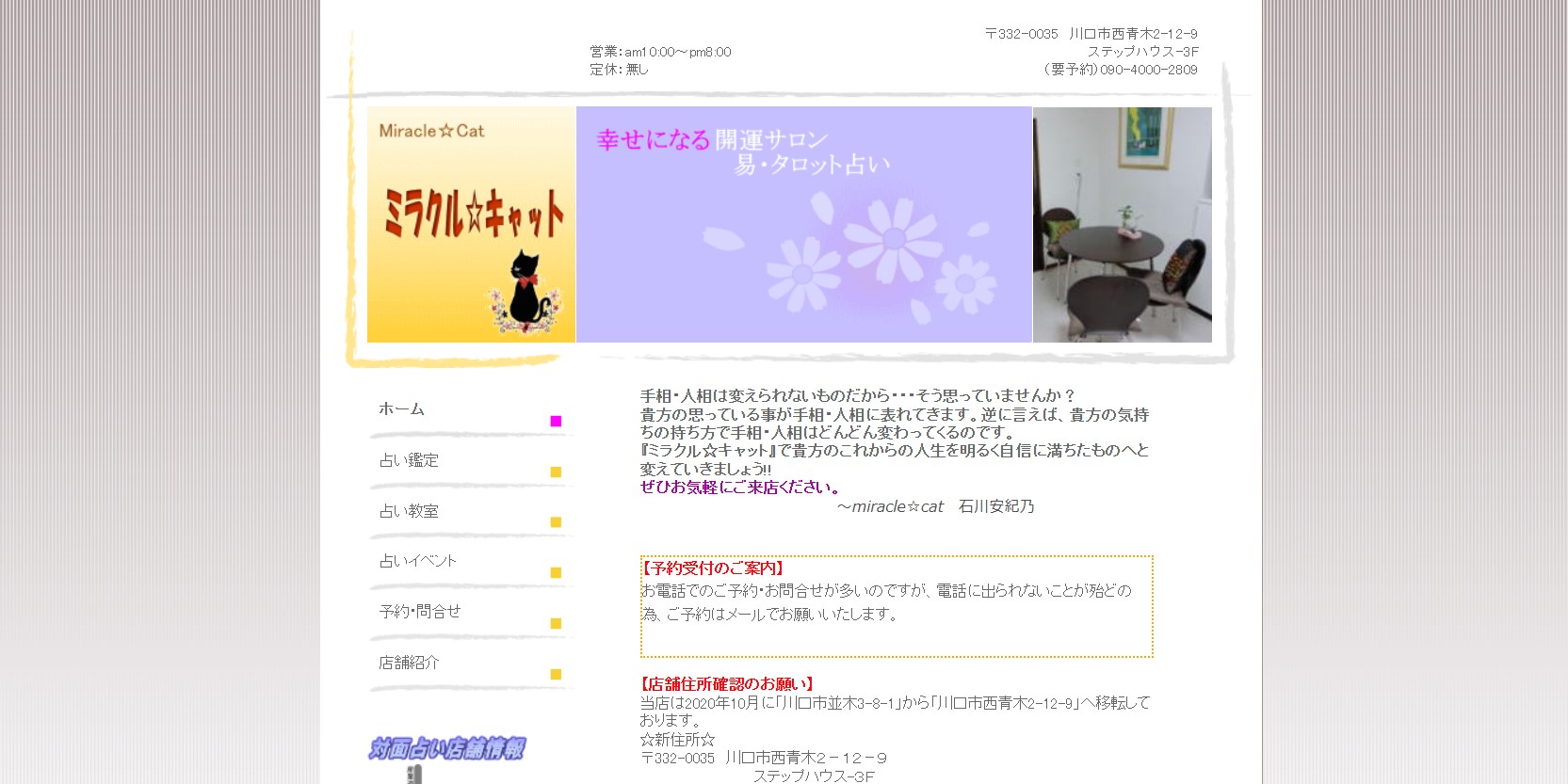Go to the ホーム menu item

402,409
